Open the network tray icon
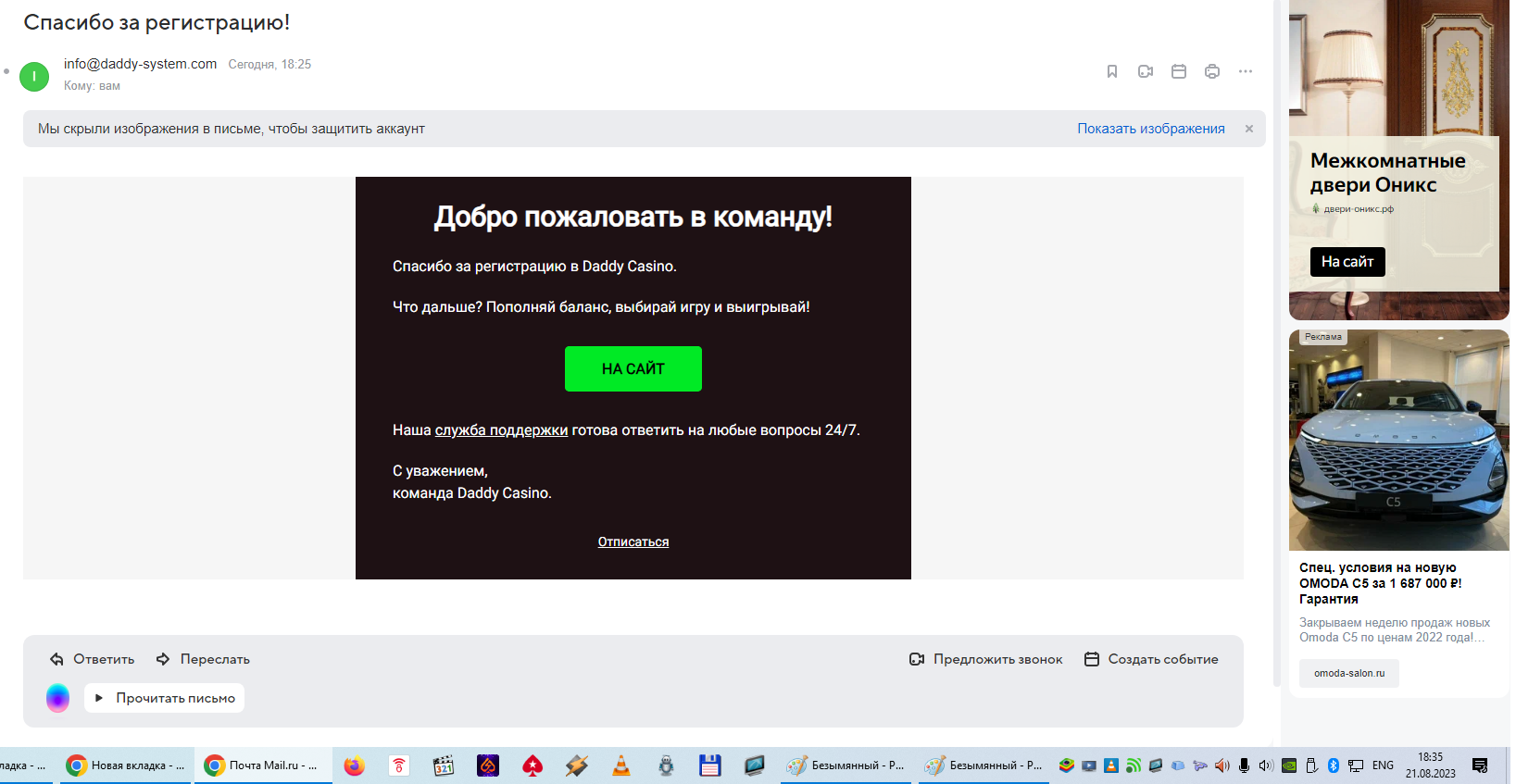The height and width of the screenshot is (784, 1516). (x=1356, y=765)
